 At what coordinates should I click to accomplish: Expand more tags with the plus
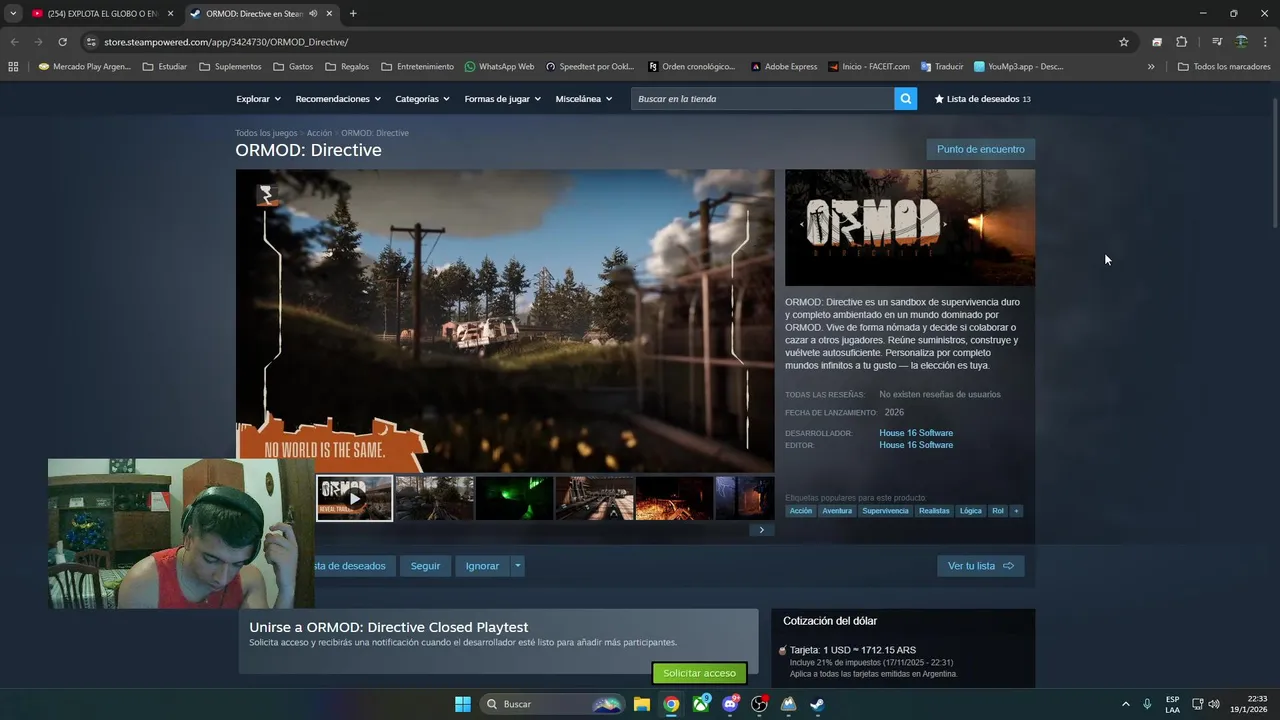(x=1016, y=511)
